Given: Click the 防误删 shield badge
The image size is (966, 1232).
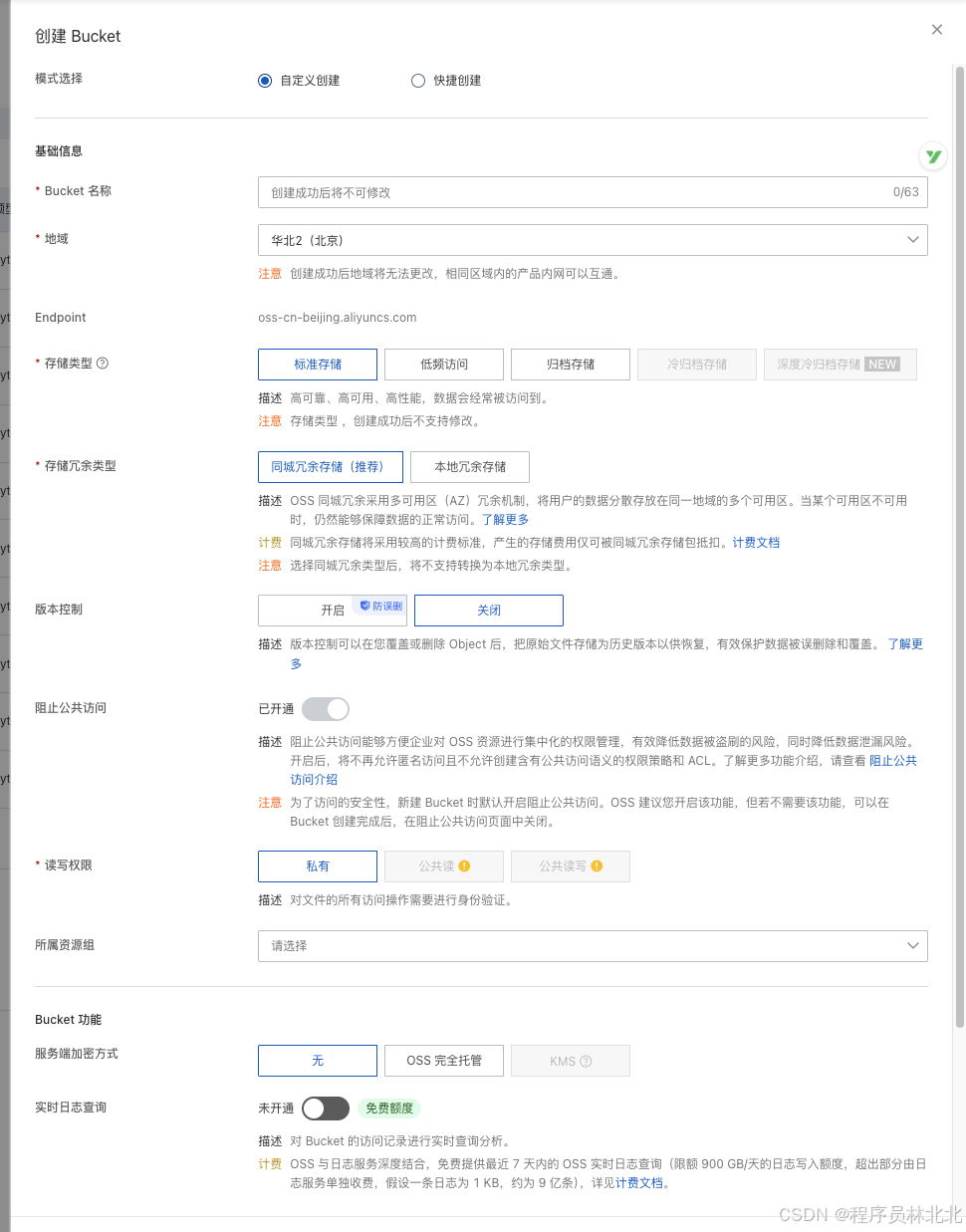Looking at the screenshot, I should [381, 606].
